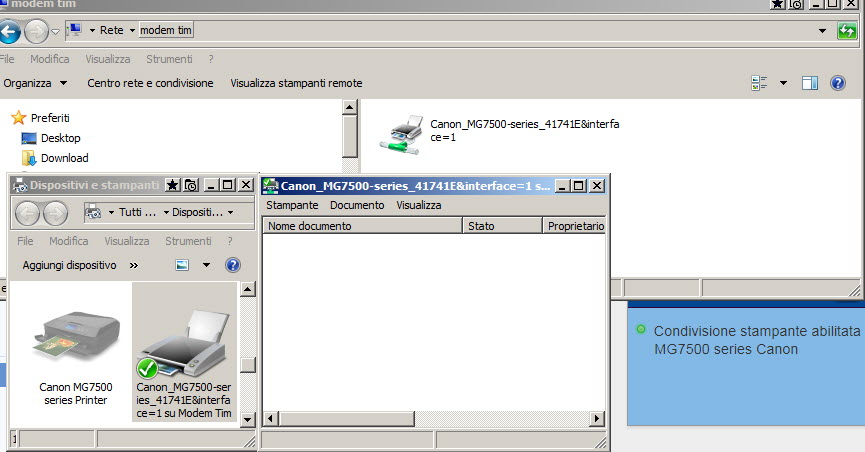Maximize the print queue window
Image resolution: width=865 pixels, height=452 pixels.
(579, 186)
